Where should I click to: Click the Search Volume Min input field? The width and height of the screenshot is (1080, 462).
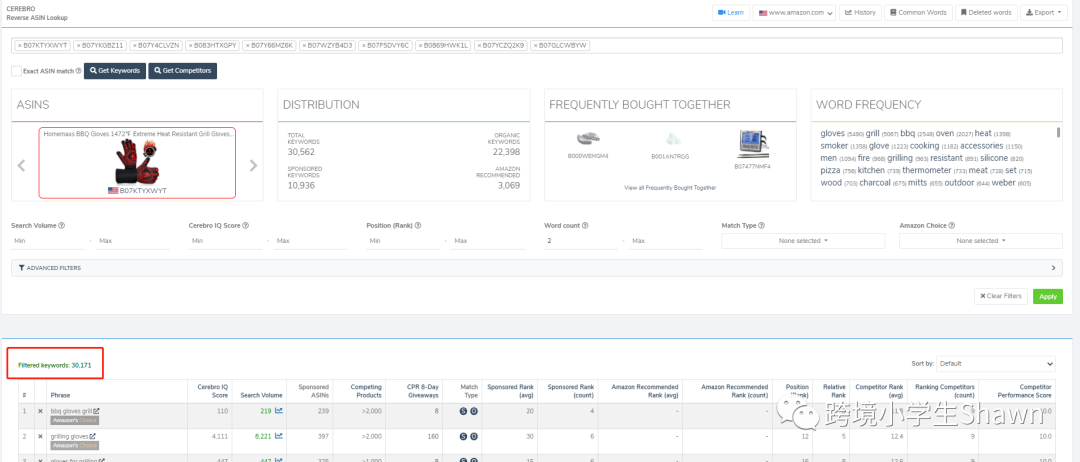[48, 241]
